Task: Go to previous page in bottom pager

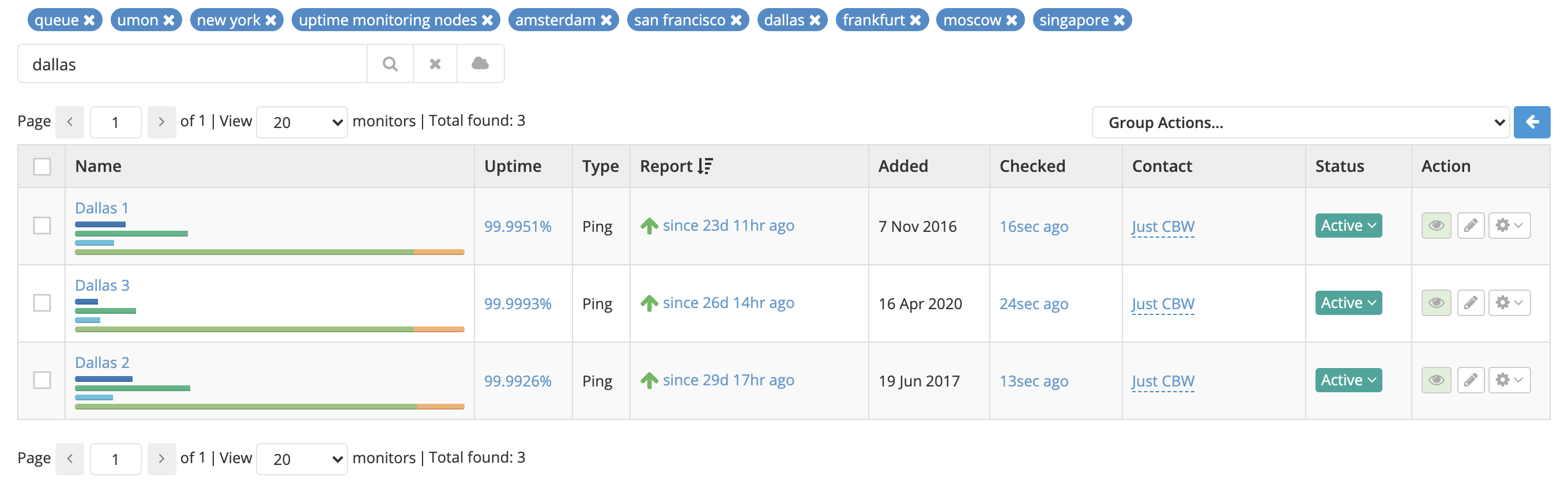Action: click(70, 459)
